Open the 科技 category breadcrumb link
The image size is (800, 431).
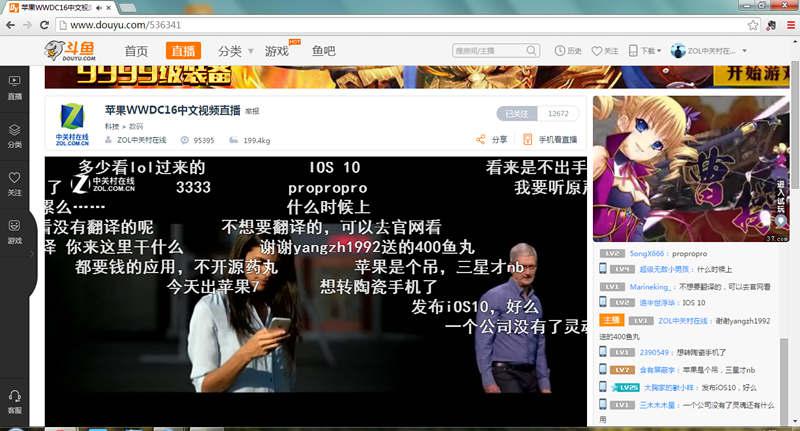click(112, 126)
